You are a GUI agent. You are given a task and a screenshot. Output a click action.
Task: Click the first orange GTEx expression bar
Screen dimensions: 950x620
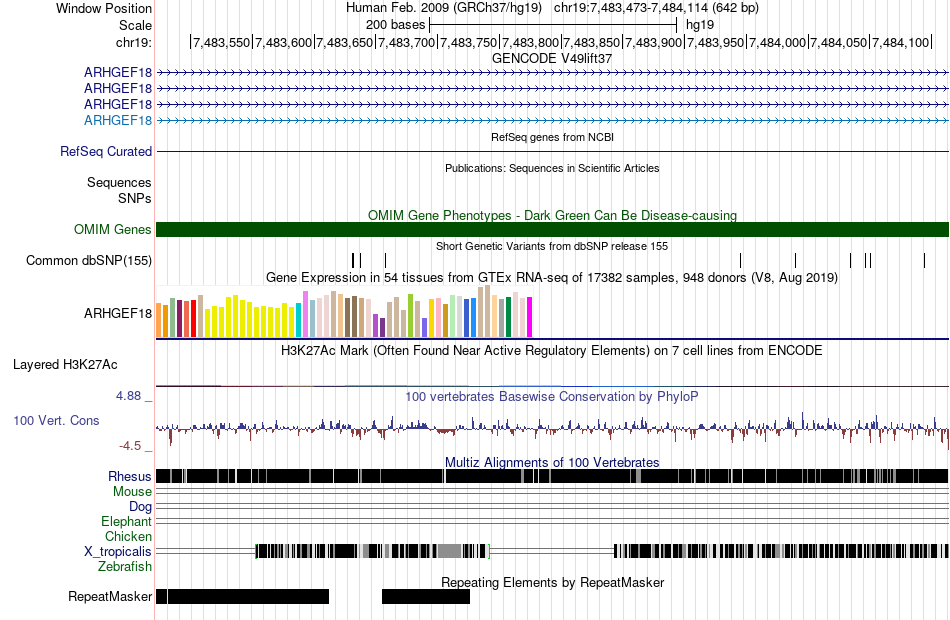159,320
